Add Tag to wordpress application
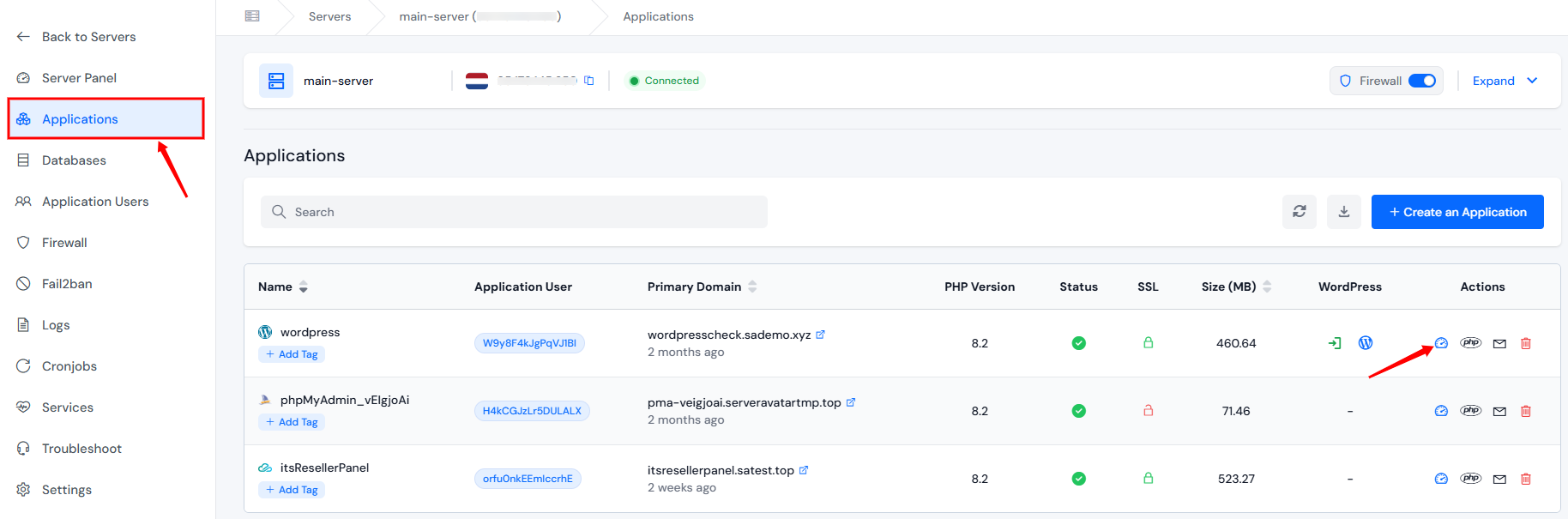This screenshot has width=1568, height=519. tap(292, 354)
